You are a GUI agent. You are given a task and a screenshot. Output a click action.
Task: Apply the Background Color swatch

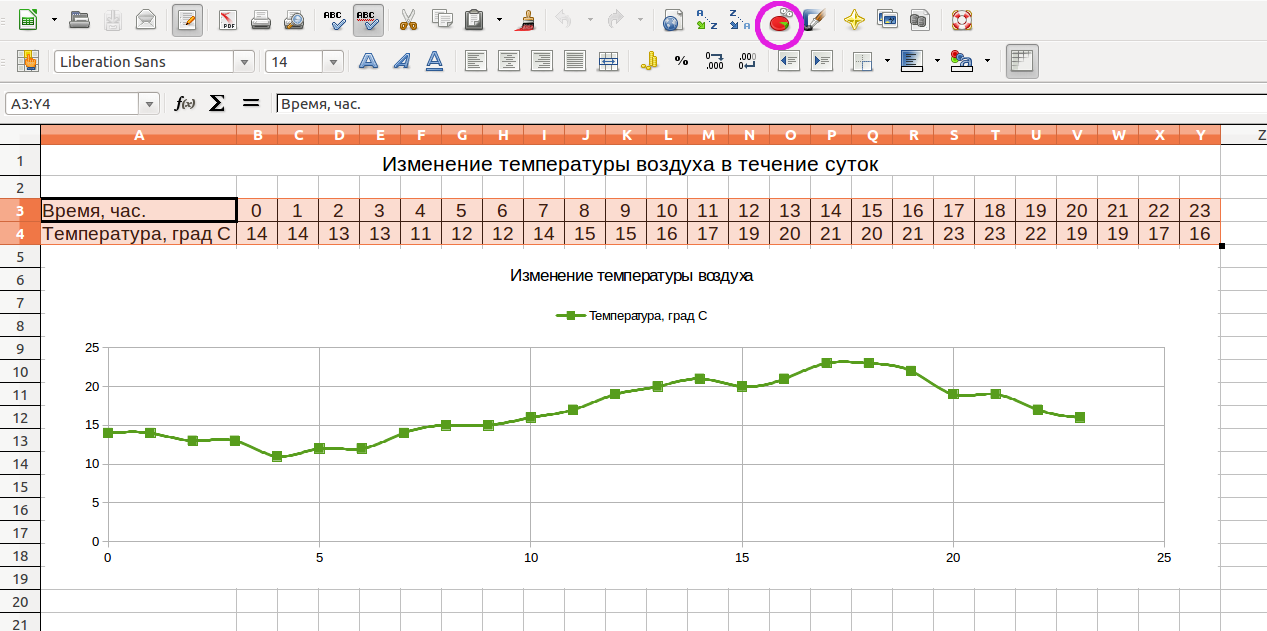point(961,61)
